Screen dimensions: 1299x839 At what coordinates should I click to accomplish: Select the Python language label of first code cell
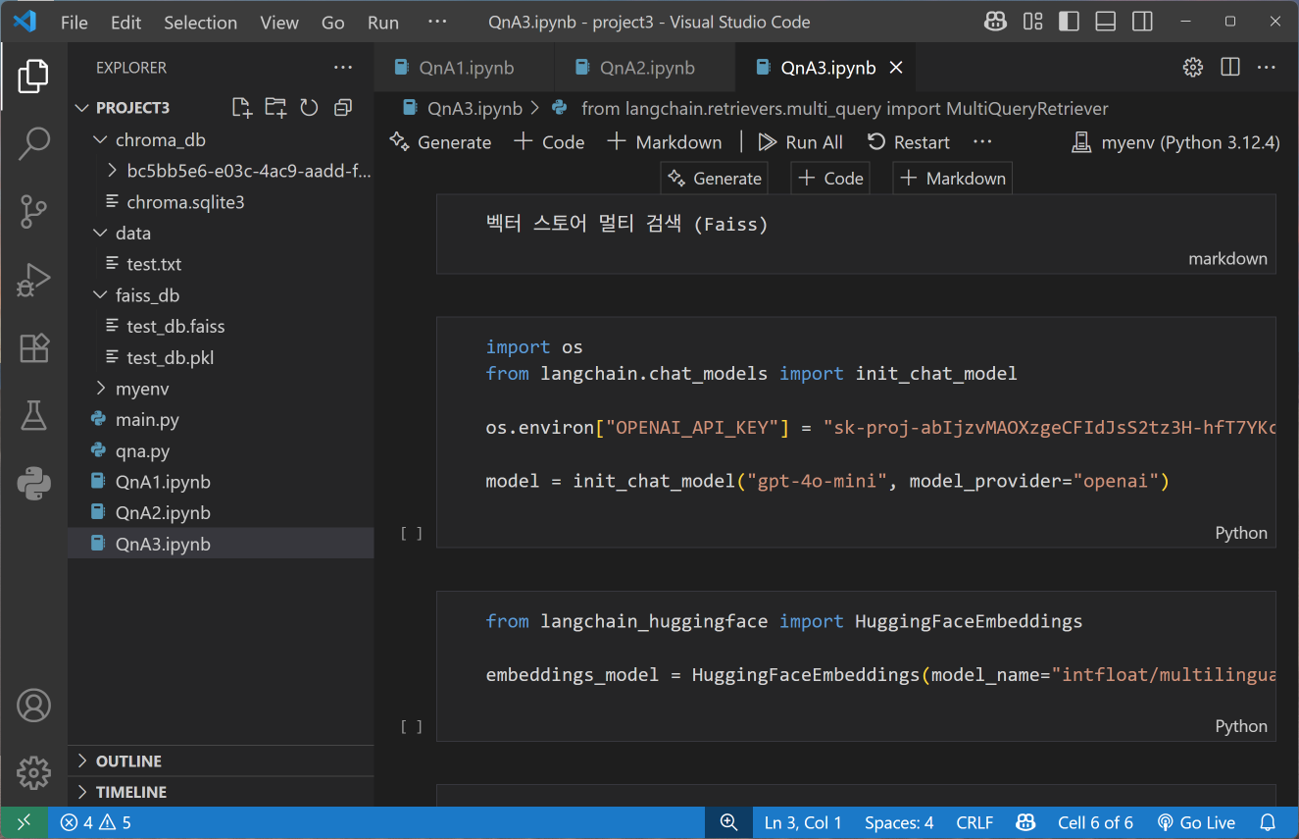(1241, 533)
